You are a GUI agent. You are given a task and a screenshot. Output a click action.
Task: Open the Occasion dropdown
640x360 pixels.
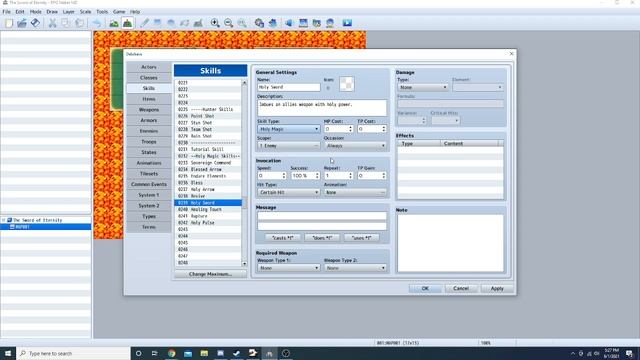coord(355,146)
